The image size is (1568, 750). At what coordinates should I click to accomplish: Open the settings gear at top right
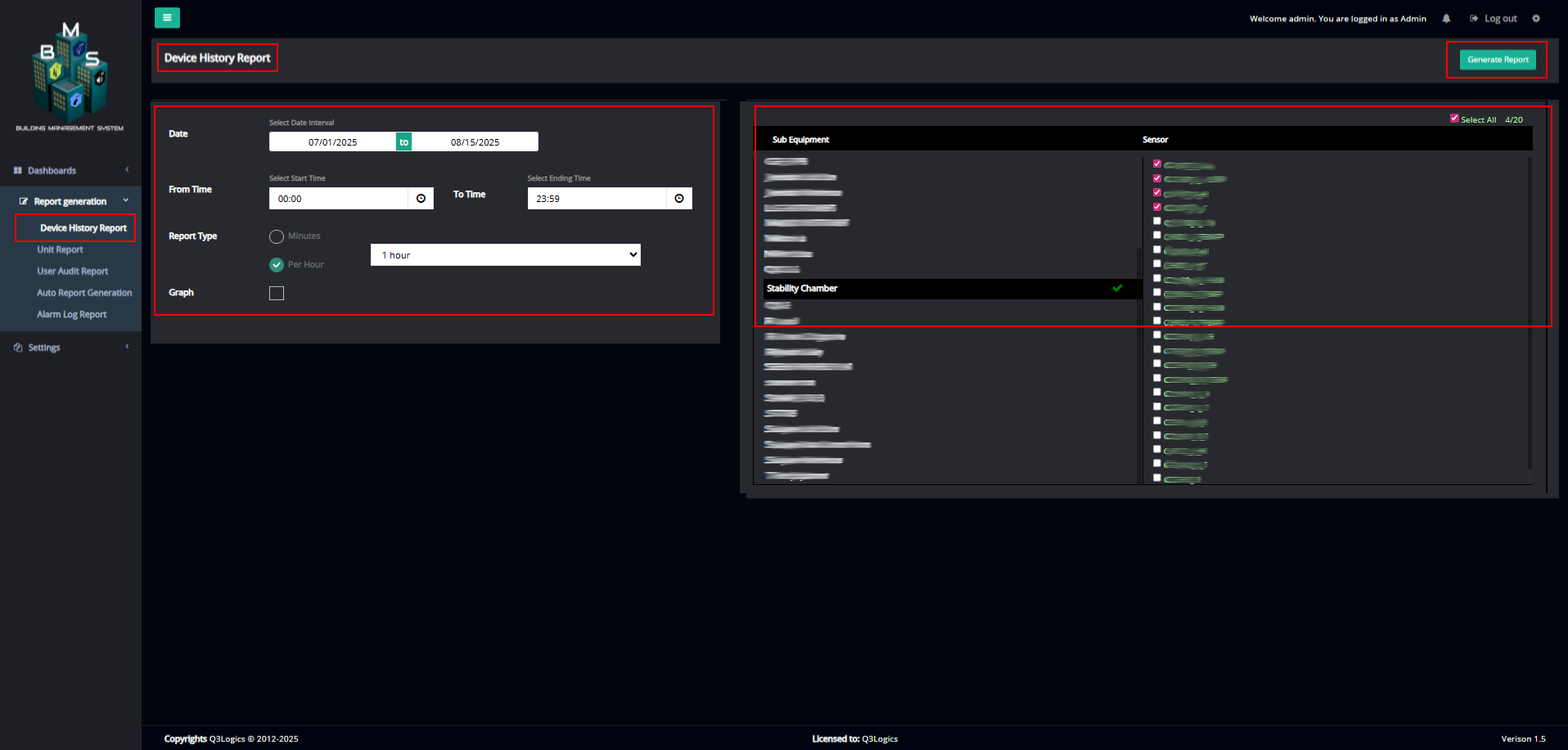[1536, 18]
